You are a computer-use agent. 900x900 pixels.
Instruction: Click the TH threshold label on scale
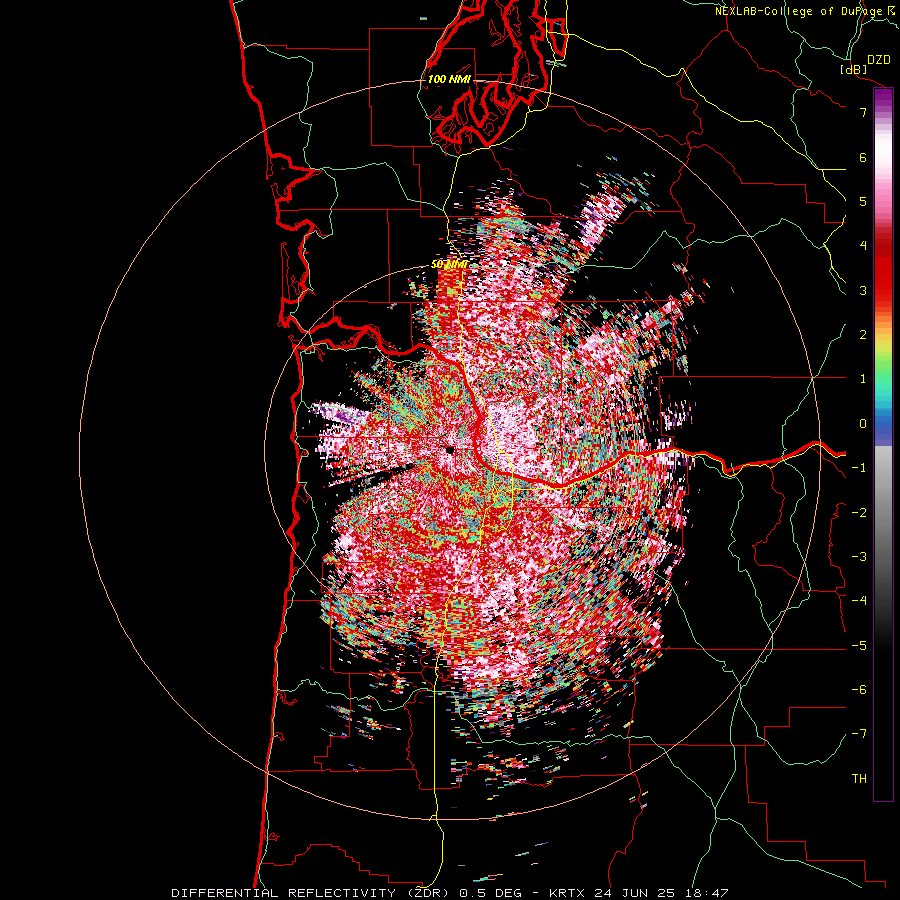[x=859, y=778]
